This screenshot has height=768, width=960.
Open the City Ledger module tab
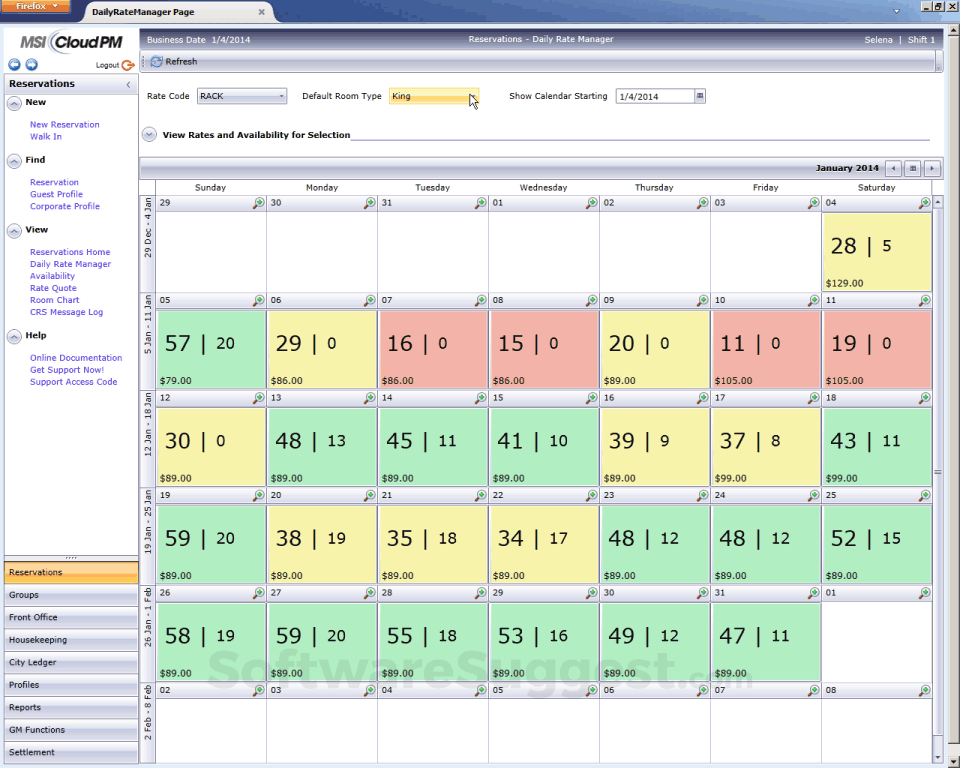tap(71, 662)
